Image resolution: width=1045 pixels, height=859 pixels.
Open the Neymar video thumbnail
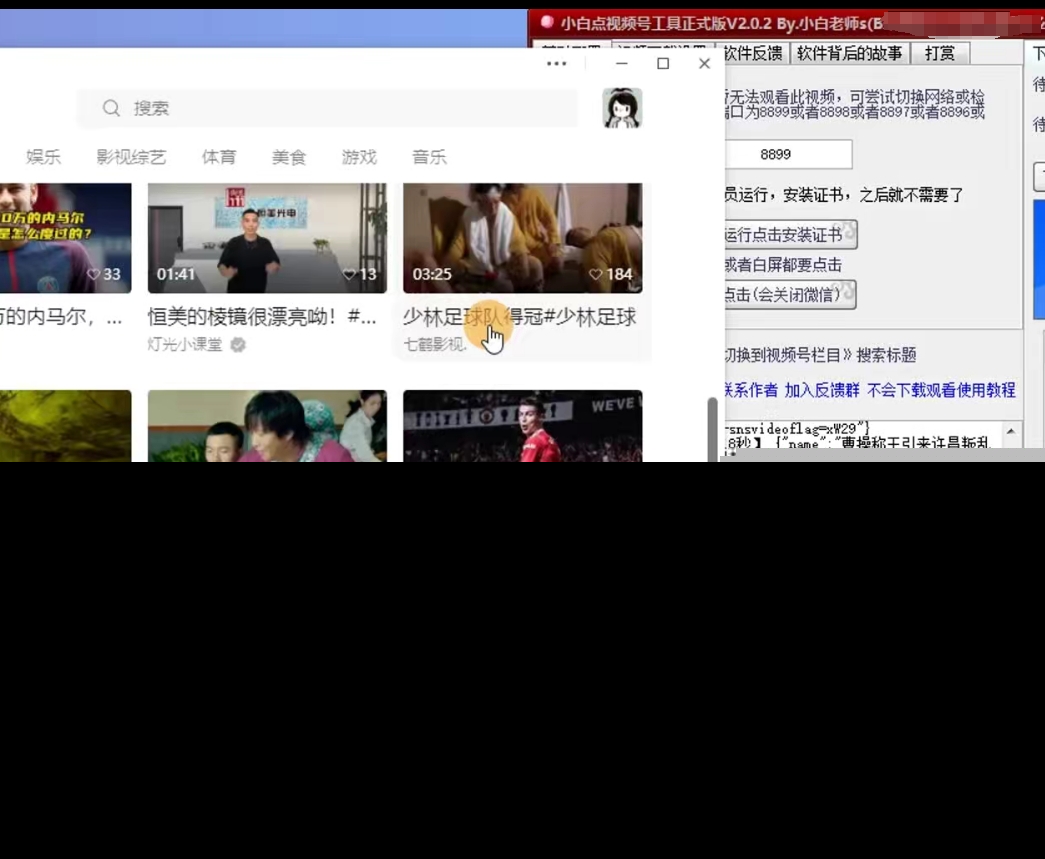[65, 238]
